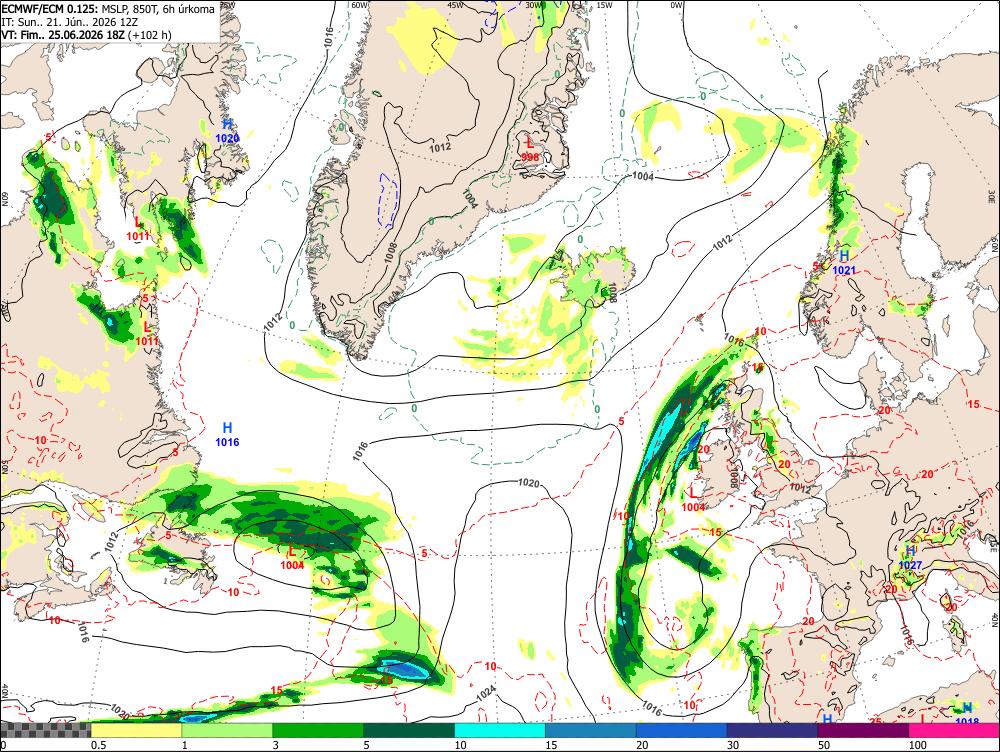Click the 0.5 legend scale value

(x=98, y=745)
